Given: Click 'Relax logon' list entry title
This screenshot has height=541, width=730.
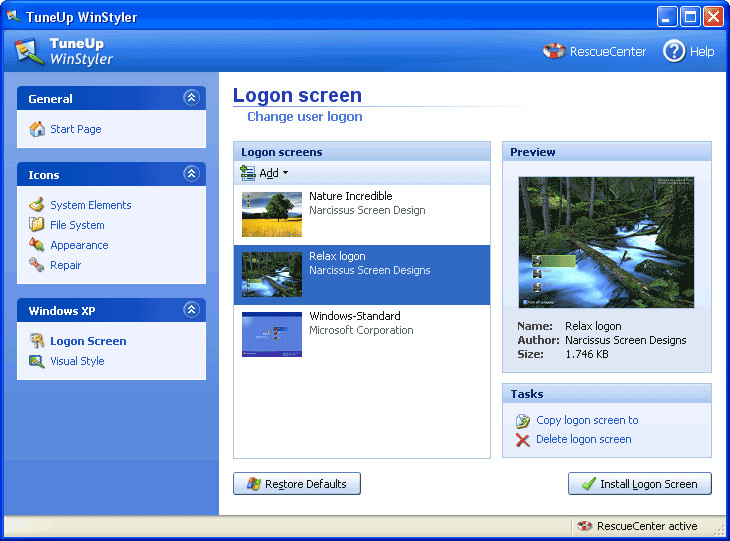Looking at the screenshot, I should tap(337, 256).
